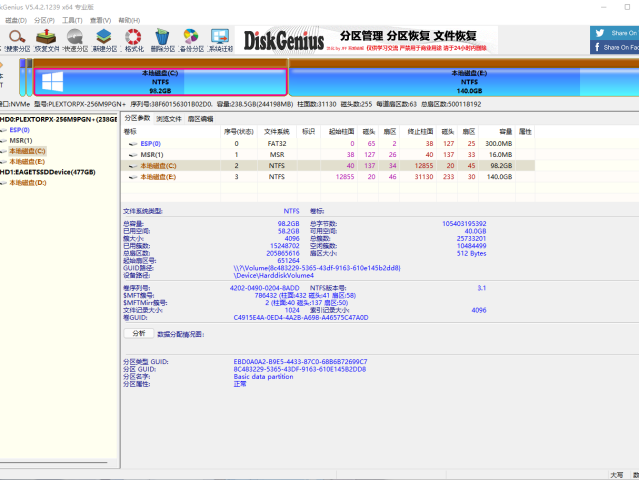Screen dimensions: 639x480
Task: Click the Windows logo on C: partition bar
Action: point(53,82)
